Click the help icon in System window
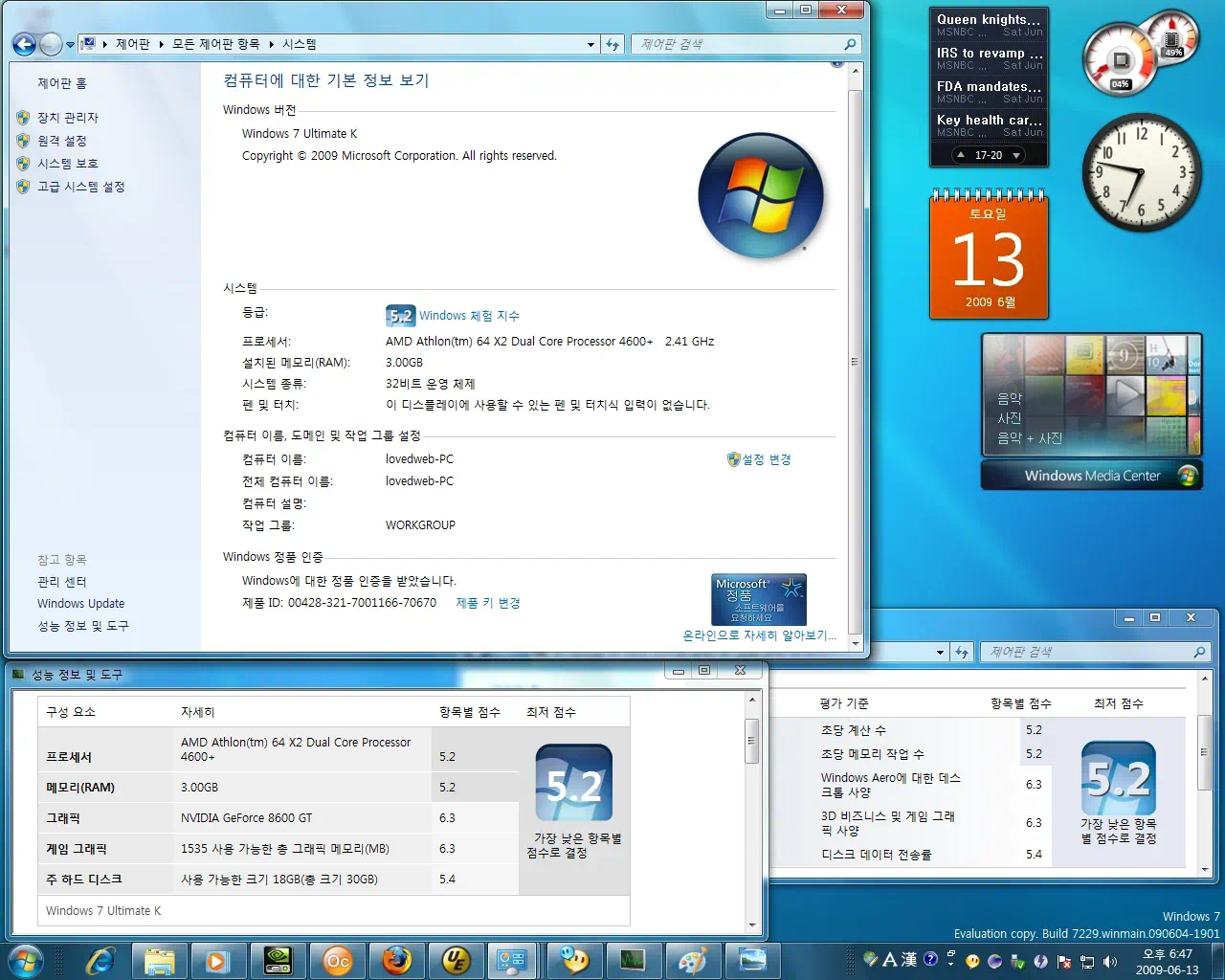Screen dimensions: 1225x980 837,64
